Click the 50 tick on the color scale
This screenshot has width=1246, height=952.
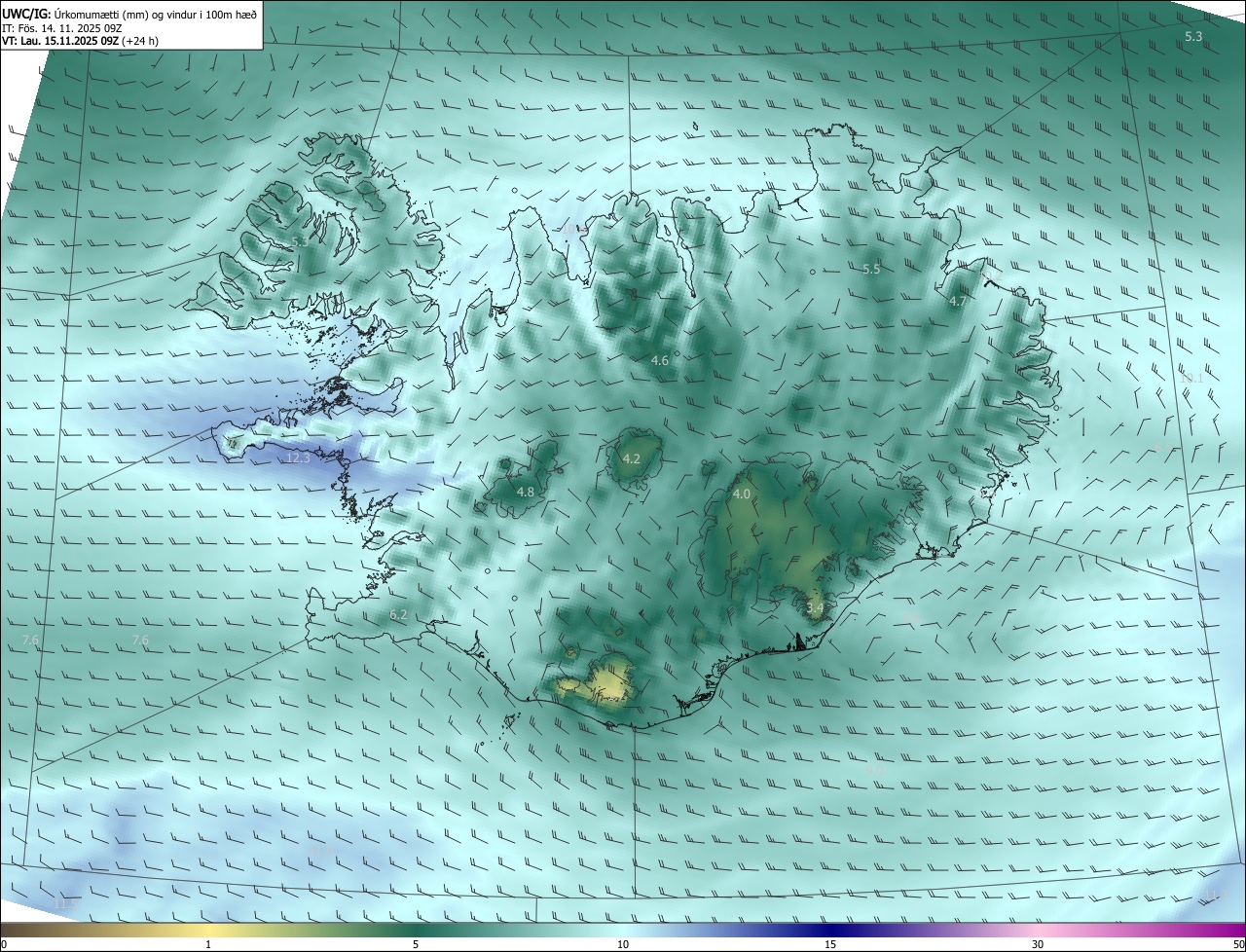(1238, 944)
